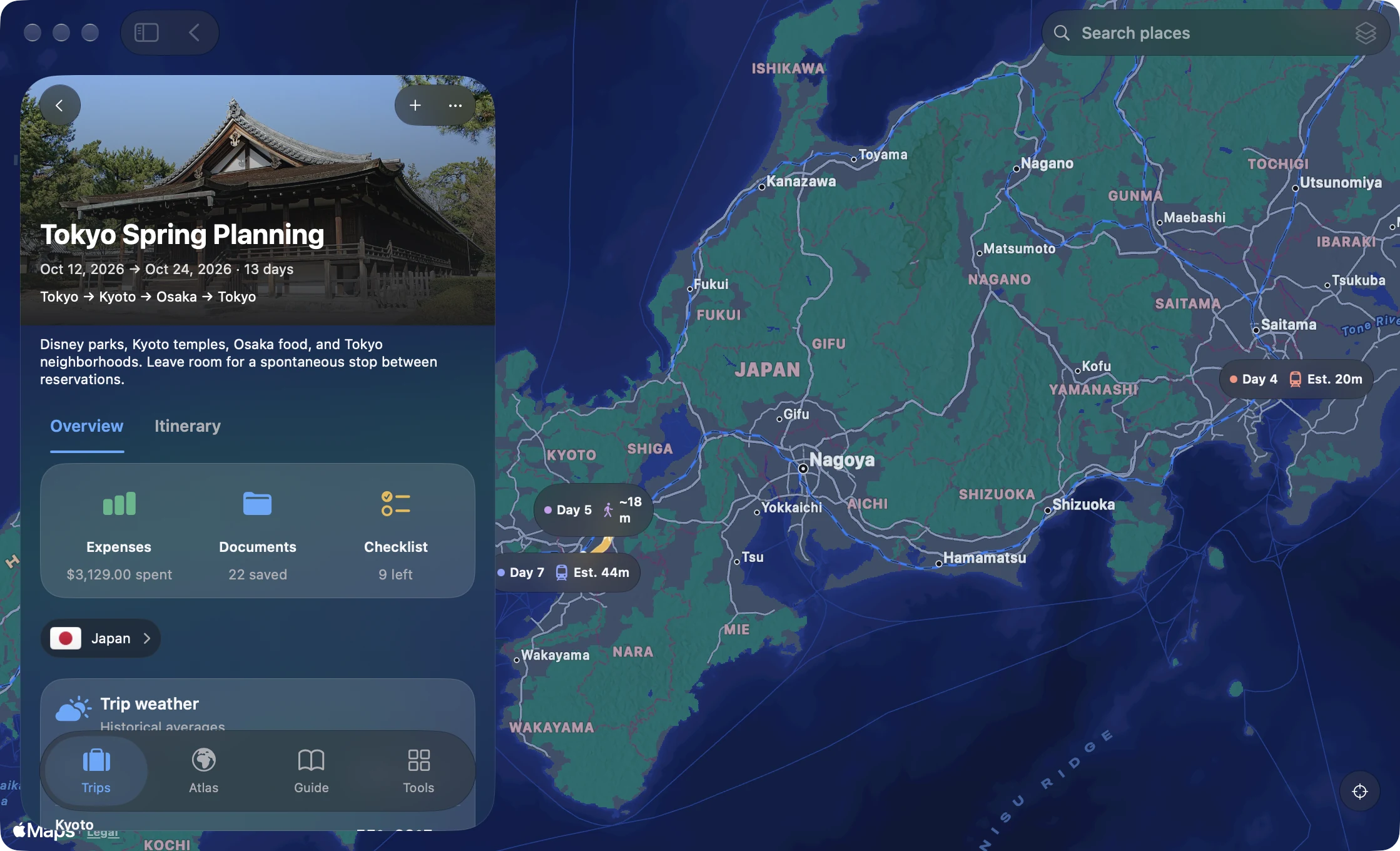Image resolution: width=1400 pixels, height=851 pixels.
Task: Click the back arrow on the trip photo
Action: [x=59, y=105]
